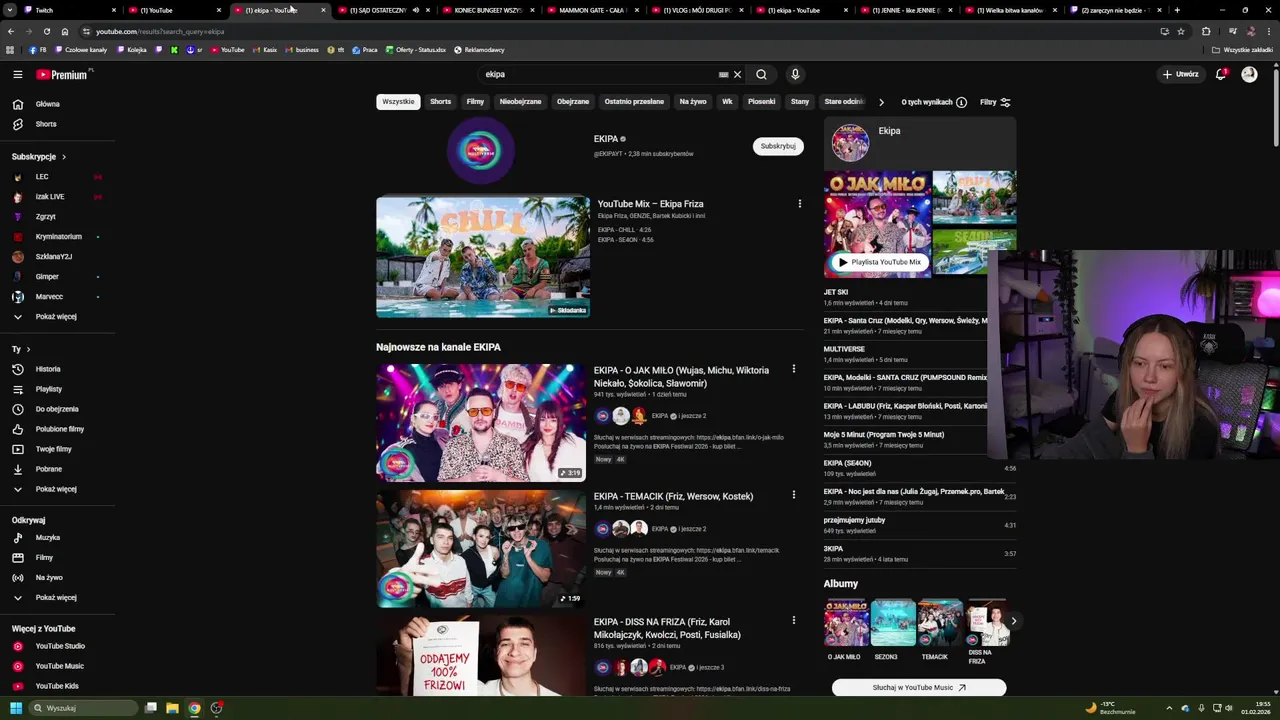
Task: Reload the page in Chrome toolbar
Action: pos(46,31)
